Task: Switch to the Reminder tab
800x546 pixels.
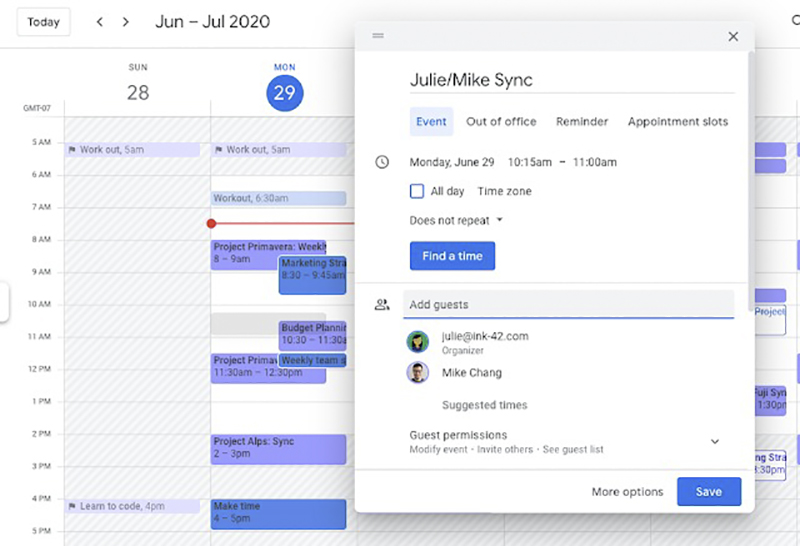Action: coord(582,121)
